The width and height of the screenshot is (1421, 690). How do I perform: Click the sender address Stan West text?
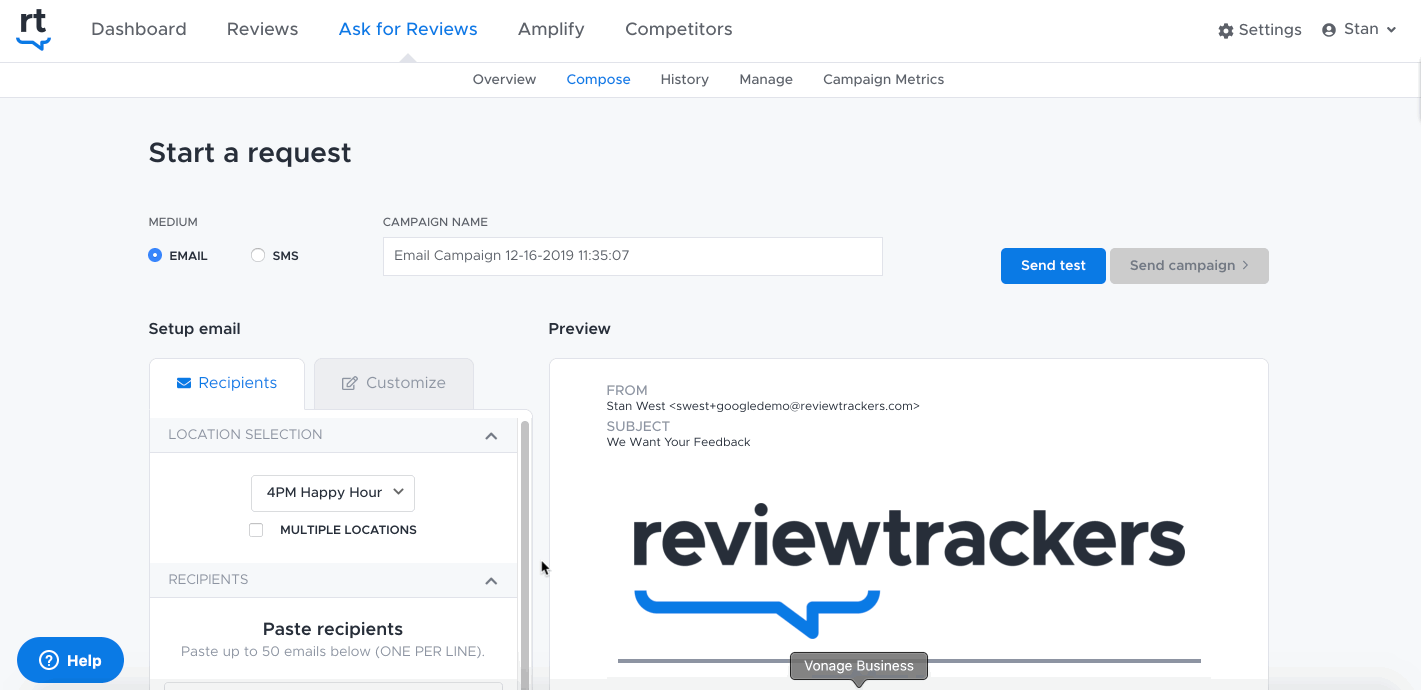point(763,406)
